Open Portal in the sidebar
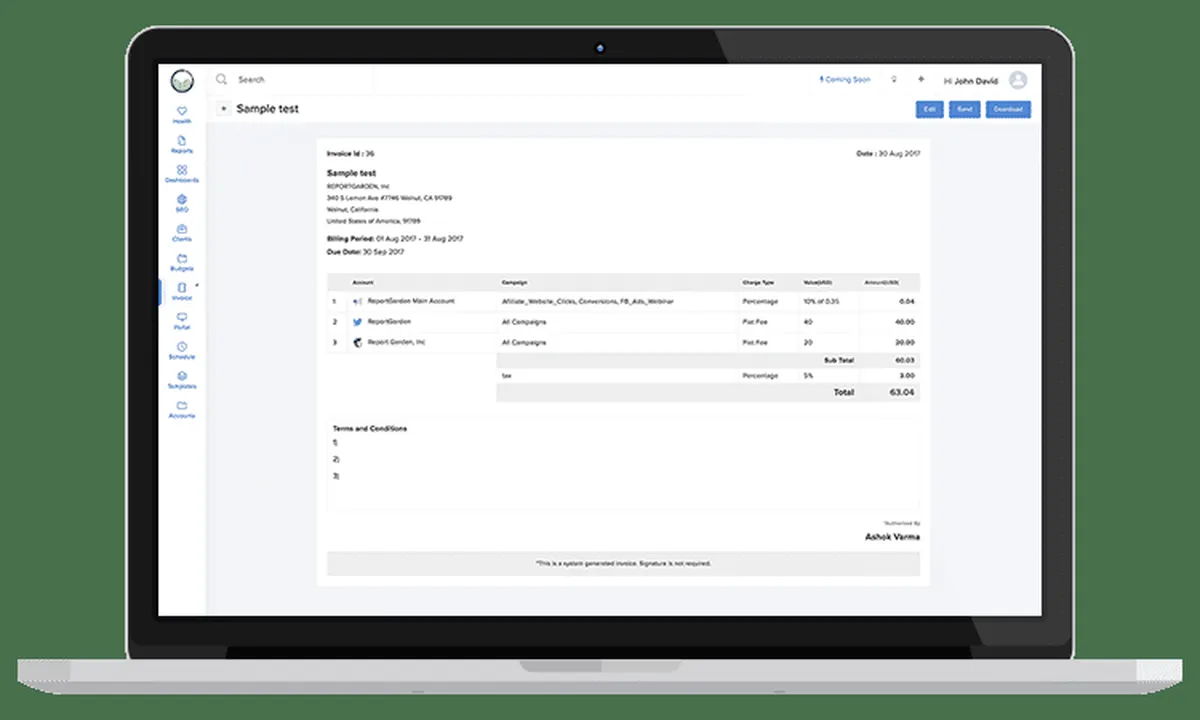This screenshot has width=1200, height=720. [182, 321]
